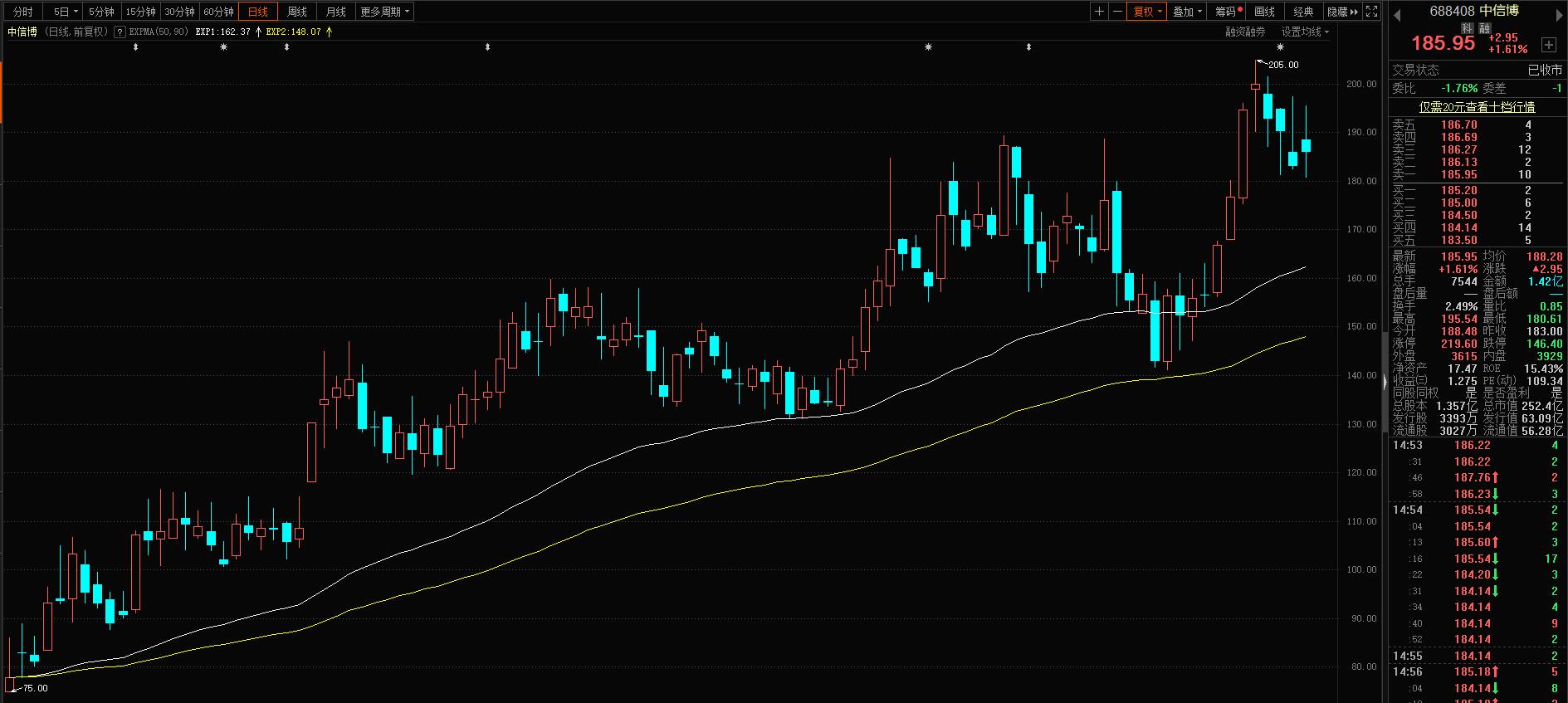This screenshot has height=703, width=1568.
Task: Select the 187.76 trade tick row
Action: [x=1478, y=478]
